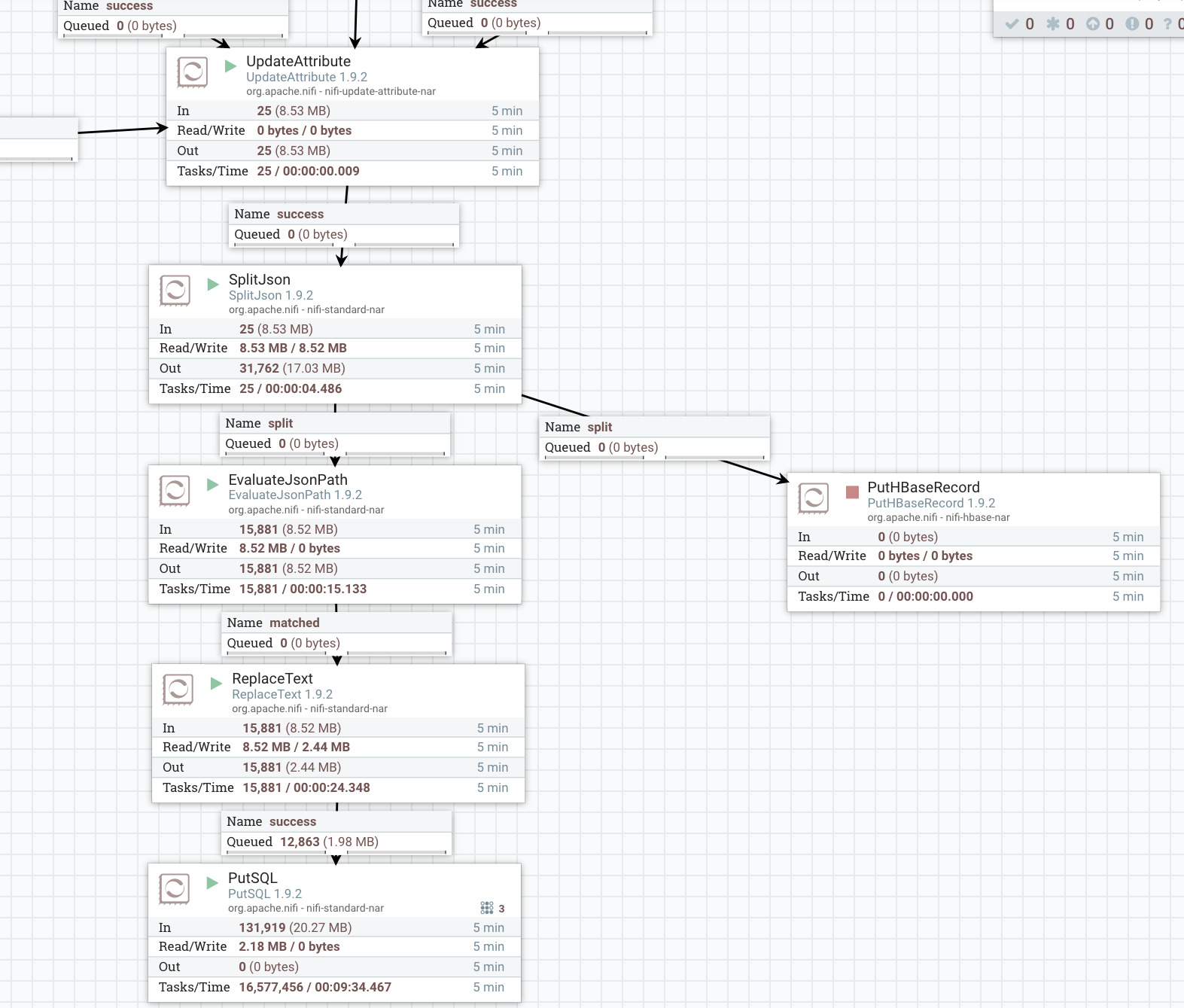Click ReplaceText Read/Write 8.52 MB / 2.44 MB
This screenshot has width=1184, height=1008.
tap(296, 747)
